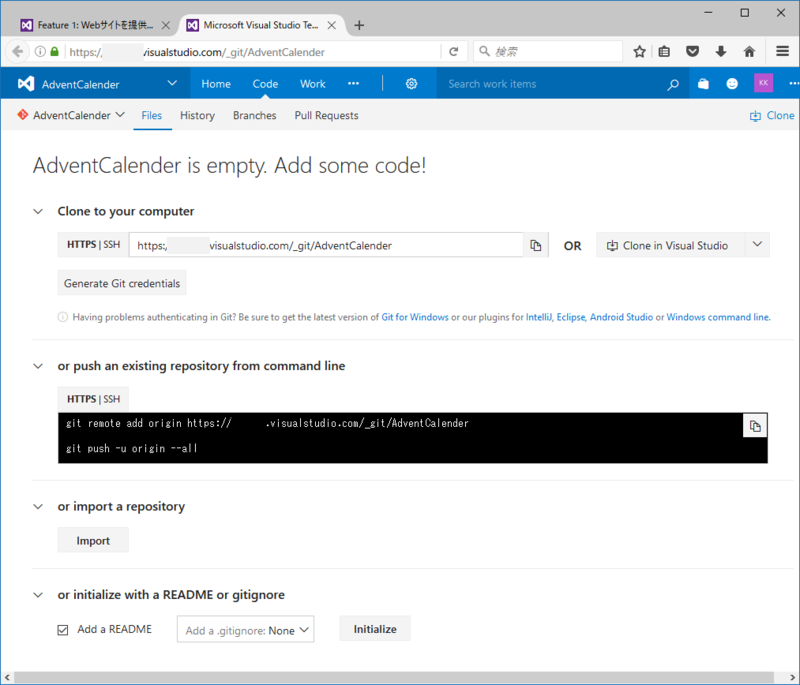The height and width of the screenshot is (685, 800).
Task: Collapse the push an existing repository section
Action: [x=38, y=366]
